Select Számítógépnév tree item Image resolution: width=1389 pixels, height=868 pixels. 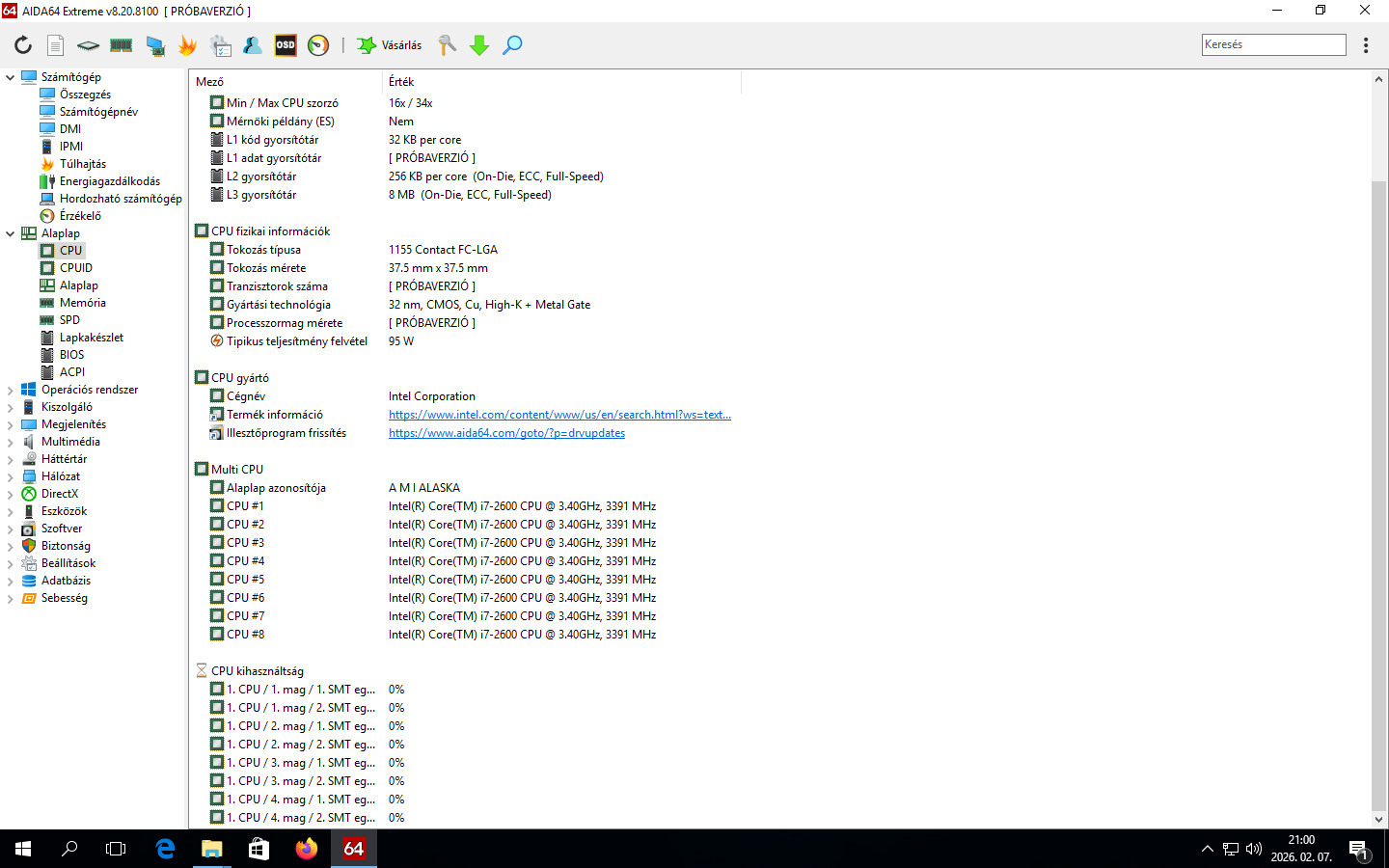pyautogui.click(x=98, y=112)
